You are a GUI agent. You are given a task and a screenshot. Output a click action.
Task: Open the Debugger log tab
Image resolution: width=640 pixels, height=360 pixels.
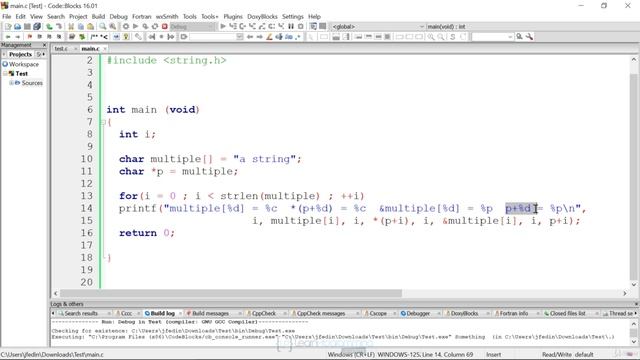click(x=418, y=313)
